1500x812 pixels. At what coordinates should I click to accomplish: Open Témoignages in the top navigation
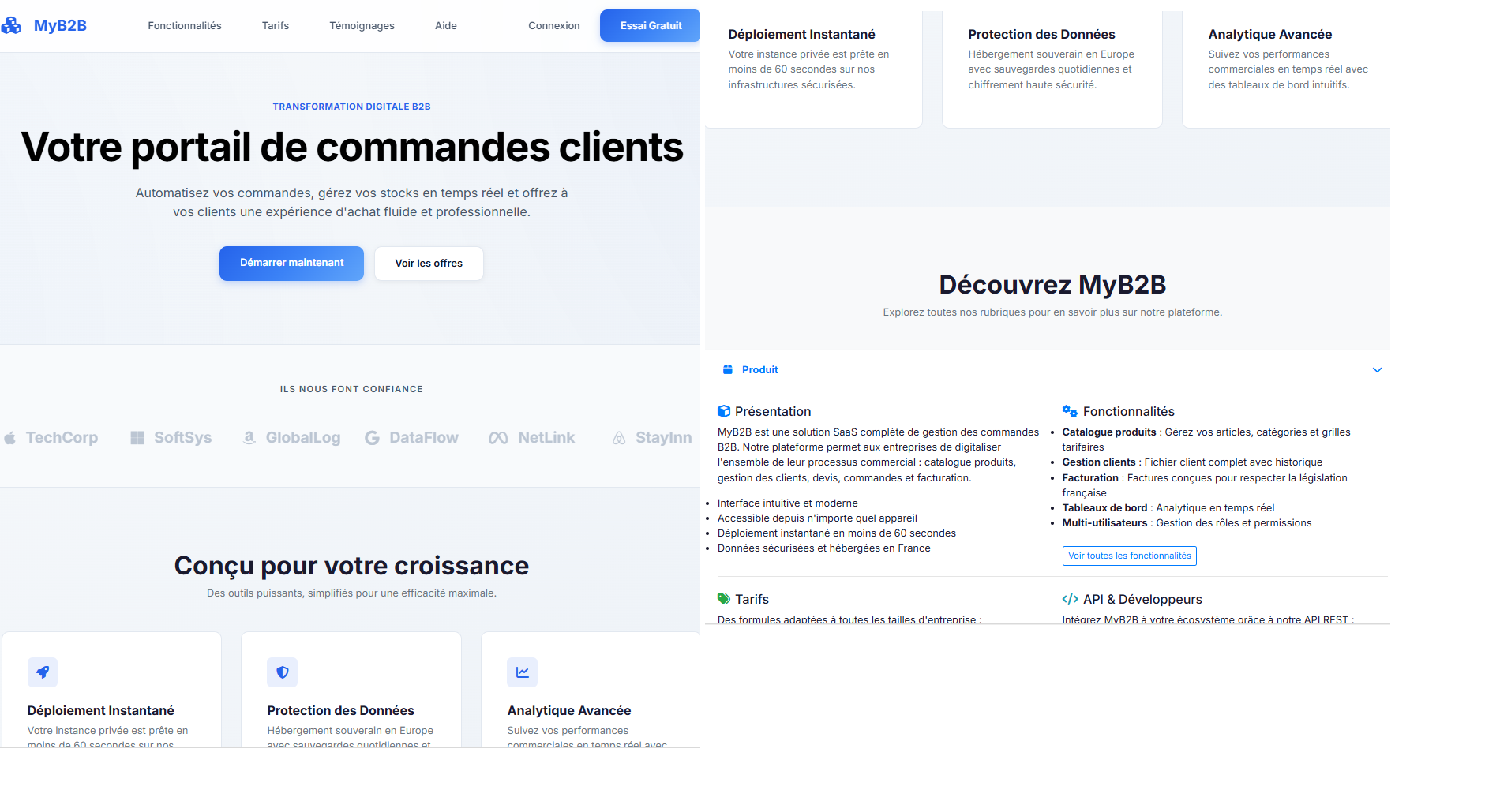pyautogui.click(x=362, y=26)
